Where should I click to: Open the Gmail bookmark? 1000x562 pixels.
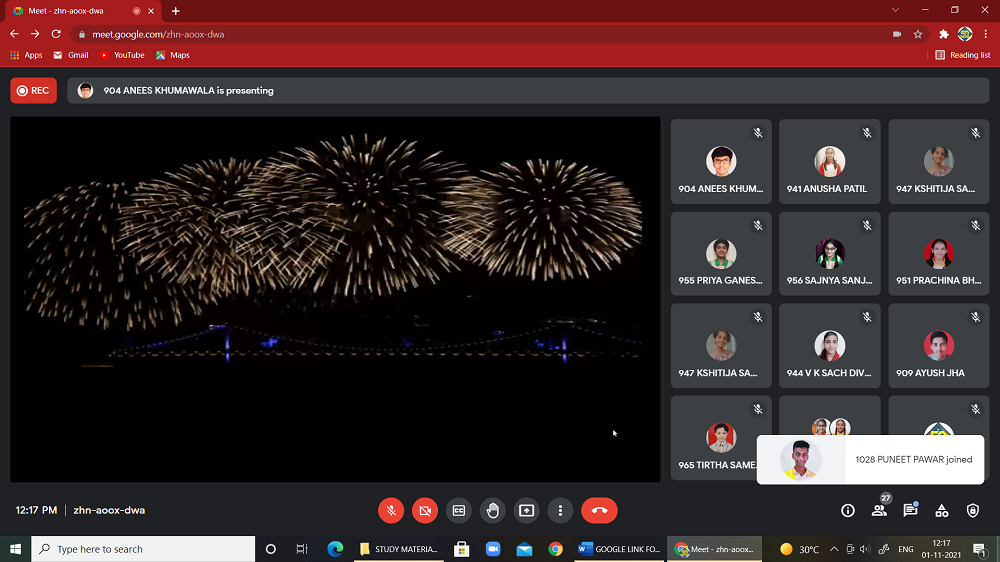coord(71,55)
